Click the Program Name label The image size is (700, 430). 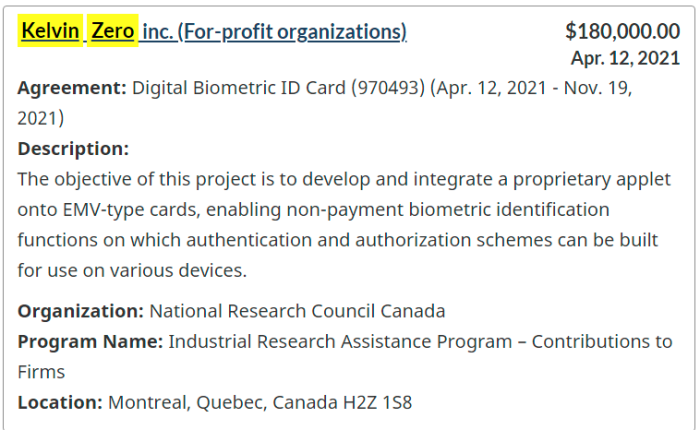click(90, 342)
